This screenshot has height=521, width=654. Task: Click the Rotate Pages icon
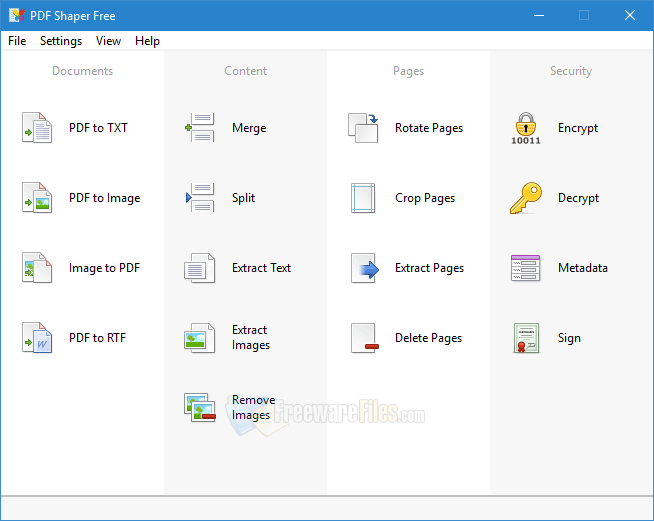point(363,128)
